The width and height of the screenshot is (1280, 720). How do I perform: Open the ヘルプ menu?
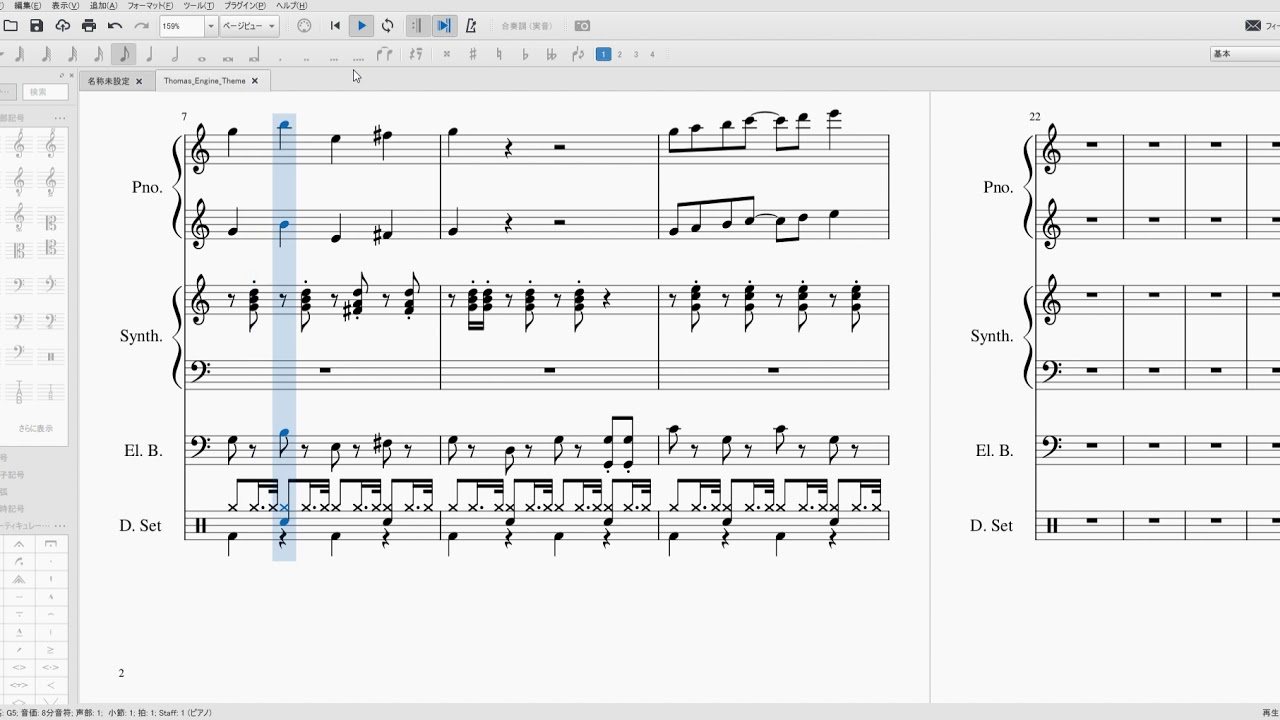click(x=291, y=6)
